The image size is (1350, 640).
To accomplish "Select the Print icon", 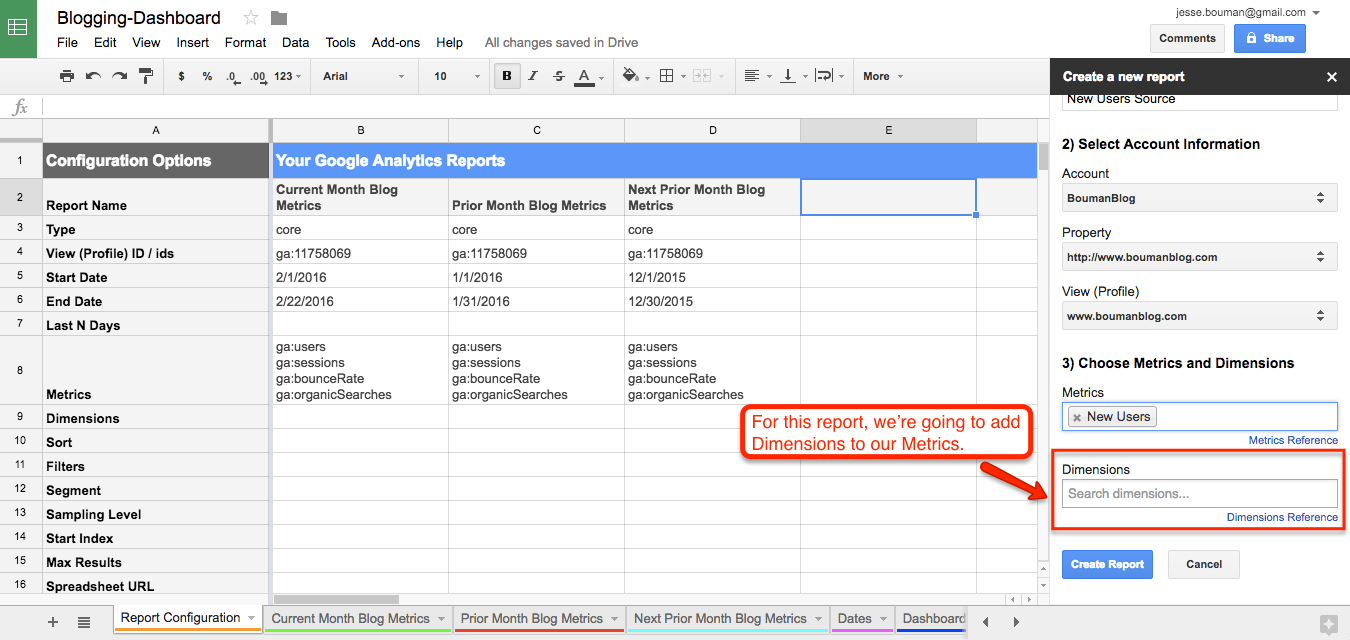I will pos(66,76).
